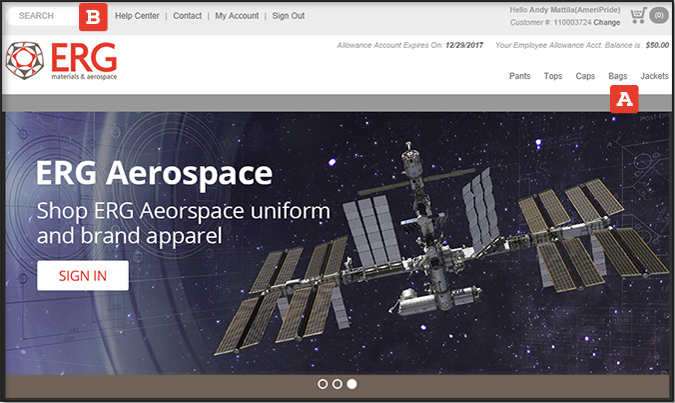
Task: Open the Bags category menu
Action: click(x=618, y=76)
